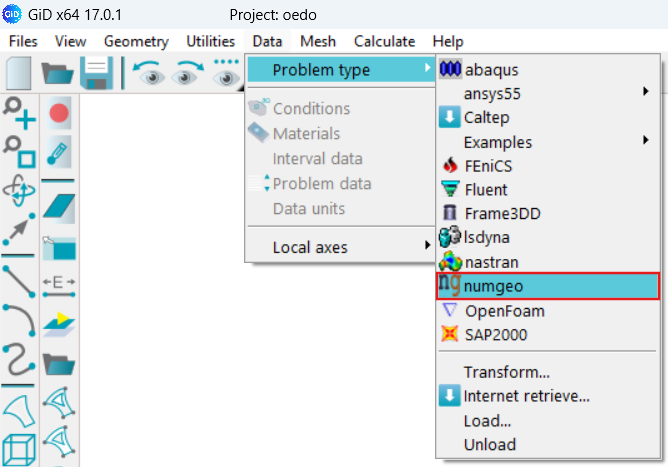Select the teal parallelogram surface icon
Screen dimensions: 668x467
59,208
